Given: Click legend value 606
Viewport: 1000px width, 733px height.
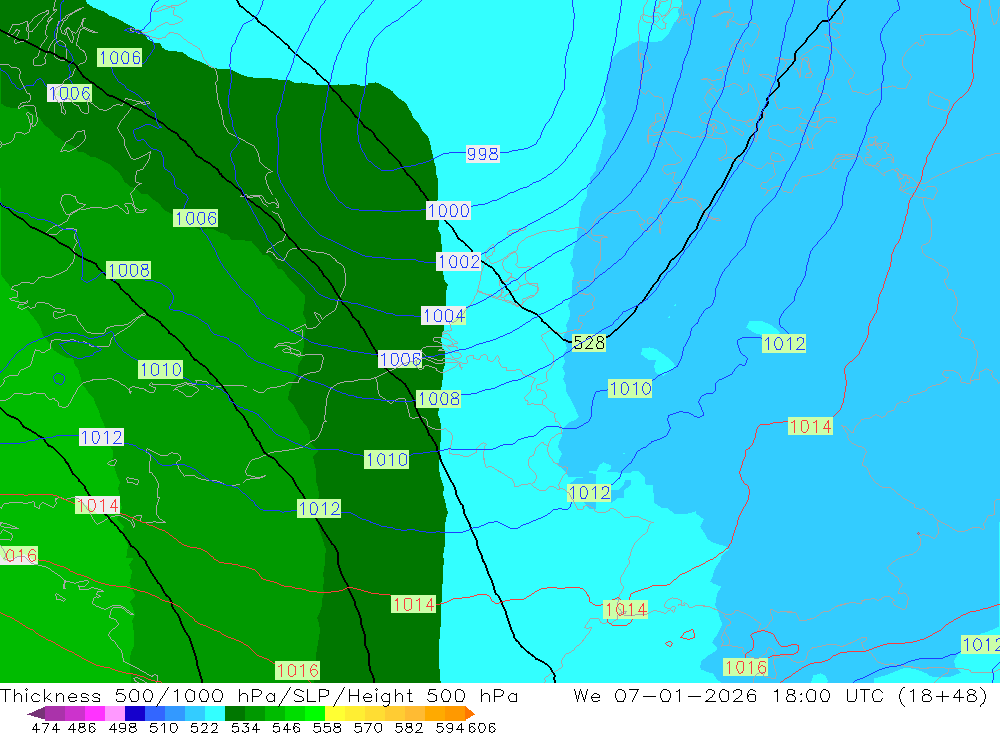Looking at the screenshot, I should point(482,728).
